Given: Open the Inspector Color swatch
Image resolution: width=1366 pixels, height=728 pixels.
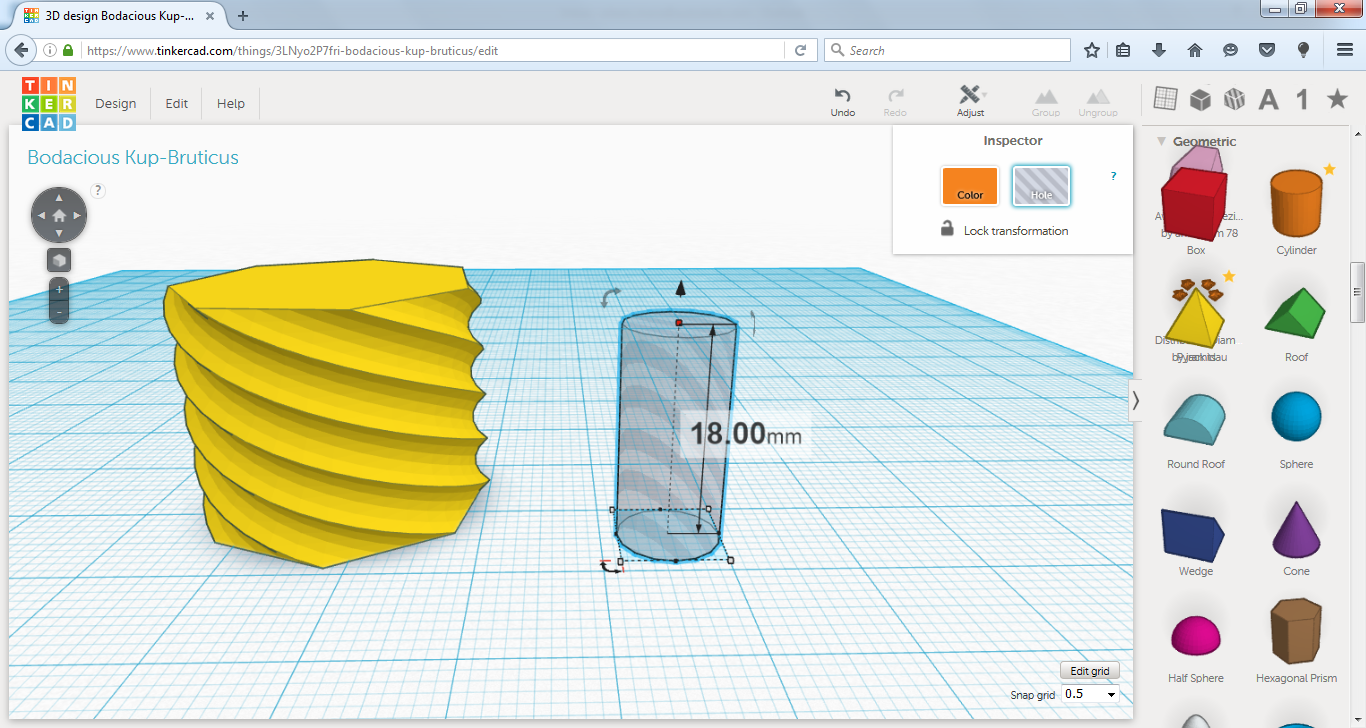Looking at the screenshot, I should click(969, 186).
